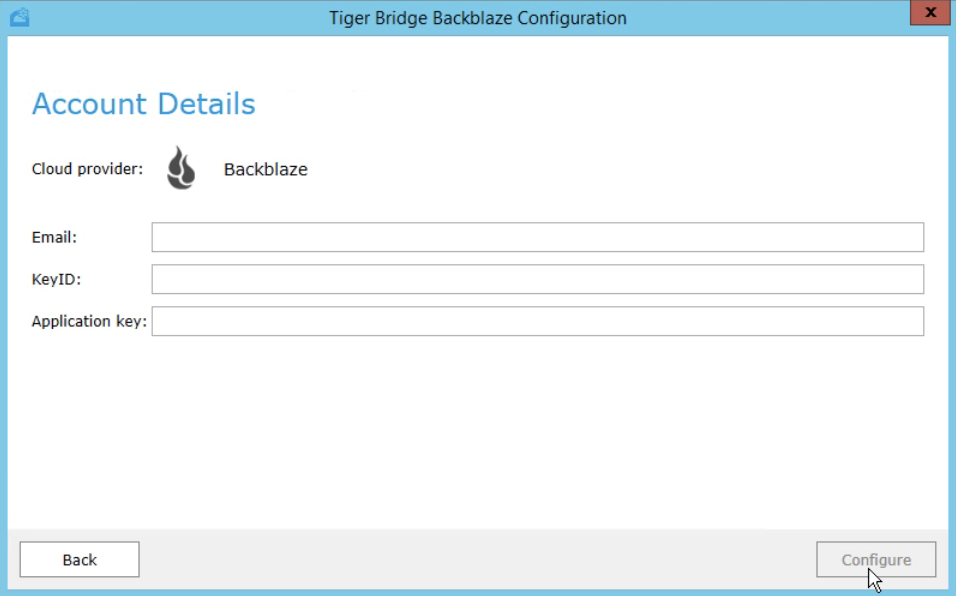Close the Tiger Bridge Backblaze Configuration window
Image resolution: width=956 pixels, height=596 pixels.
pyautogui.click(x=930, y=13)
